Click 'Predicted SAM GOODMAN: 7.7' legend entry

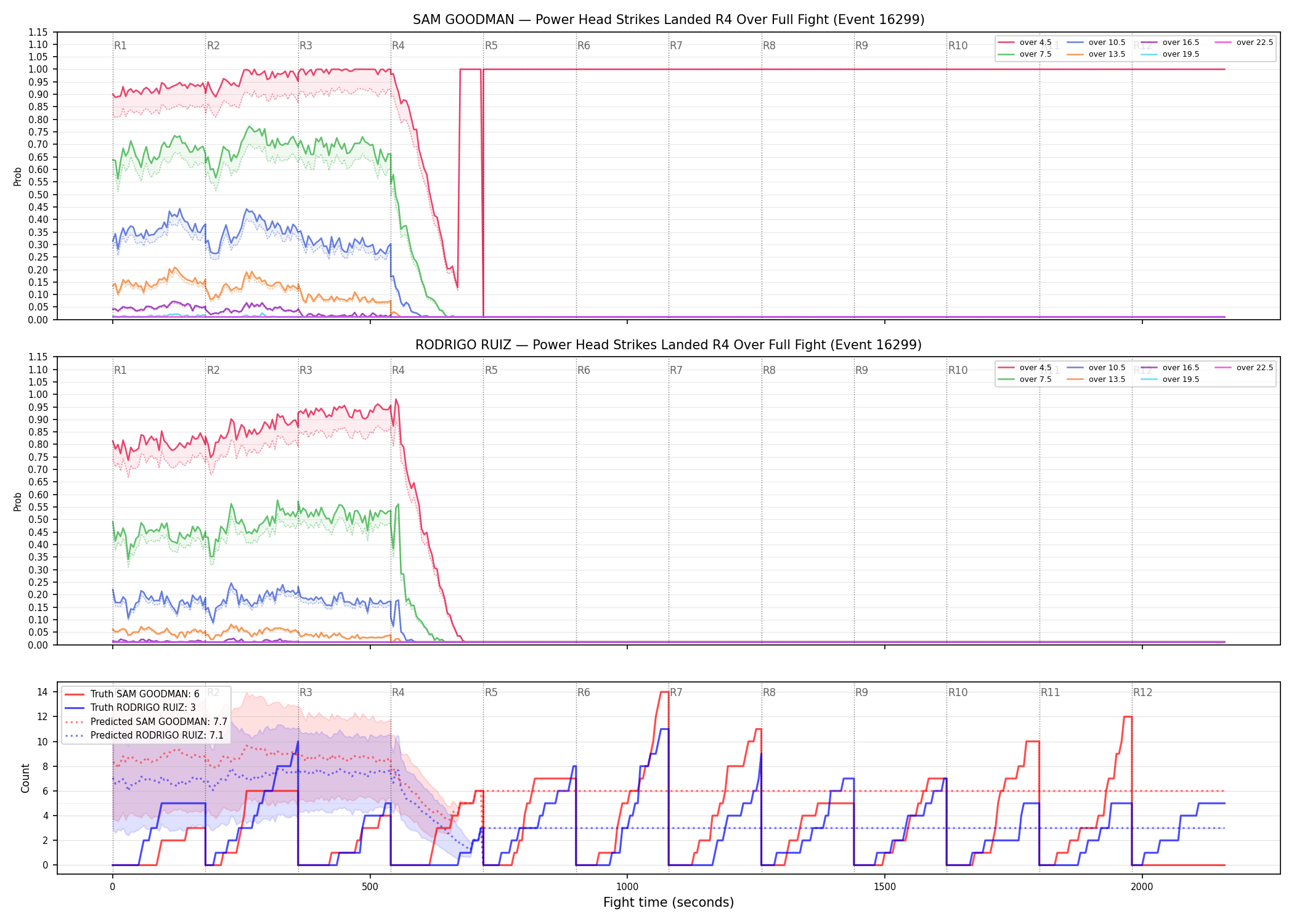146,722
